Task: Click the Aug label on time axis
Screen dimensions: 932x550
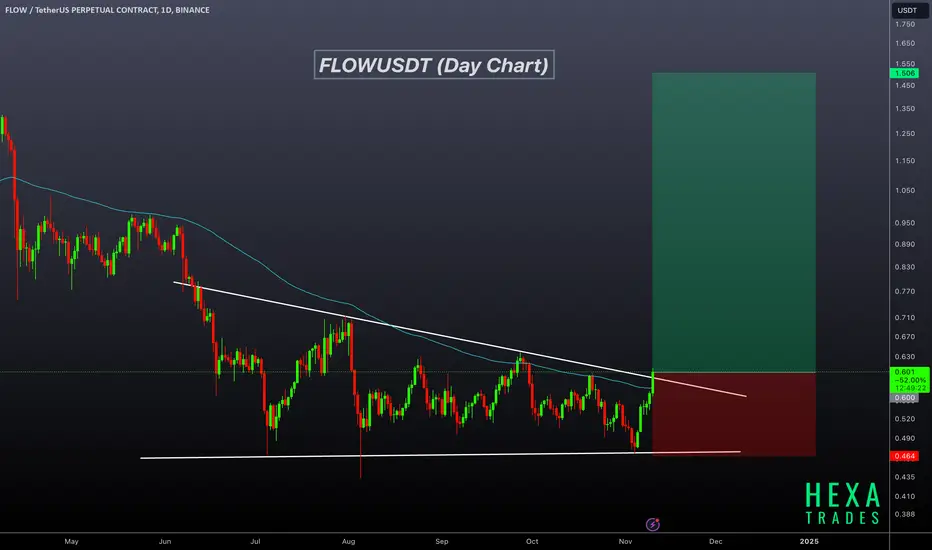Action: click(348, 541)
